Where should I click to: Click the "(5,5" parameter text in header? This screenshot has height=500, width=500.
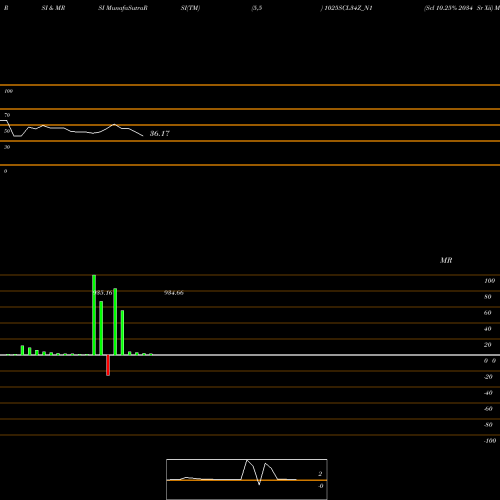pos(257,8)
